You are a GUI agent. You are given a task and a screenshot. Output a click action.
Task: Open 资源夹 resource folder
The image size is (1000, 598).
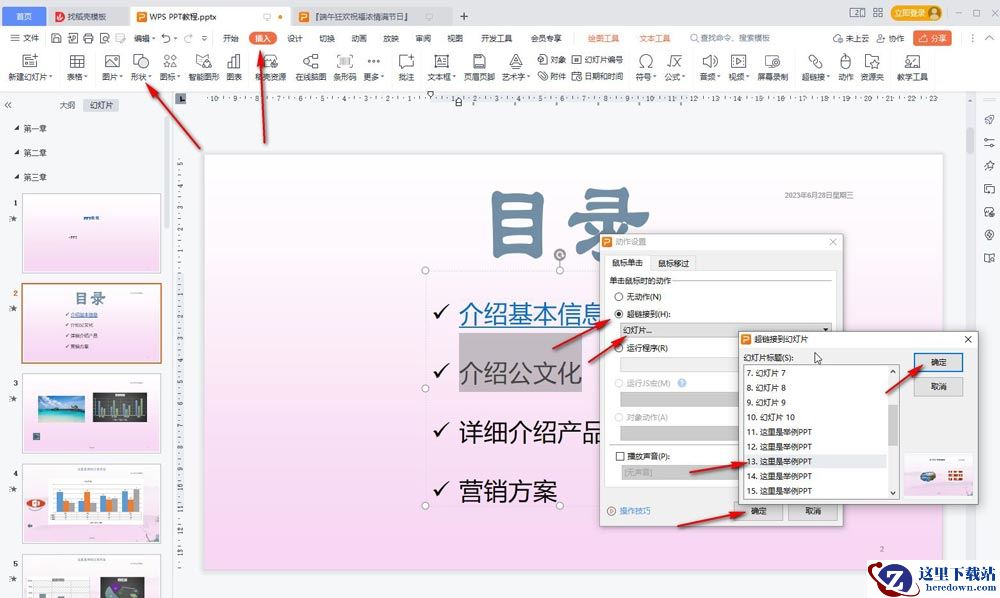[x=872, y=67]
